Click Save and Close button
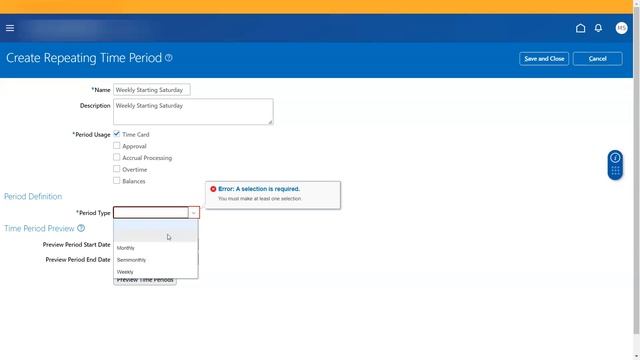 click(544, 59)
